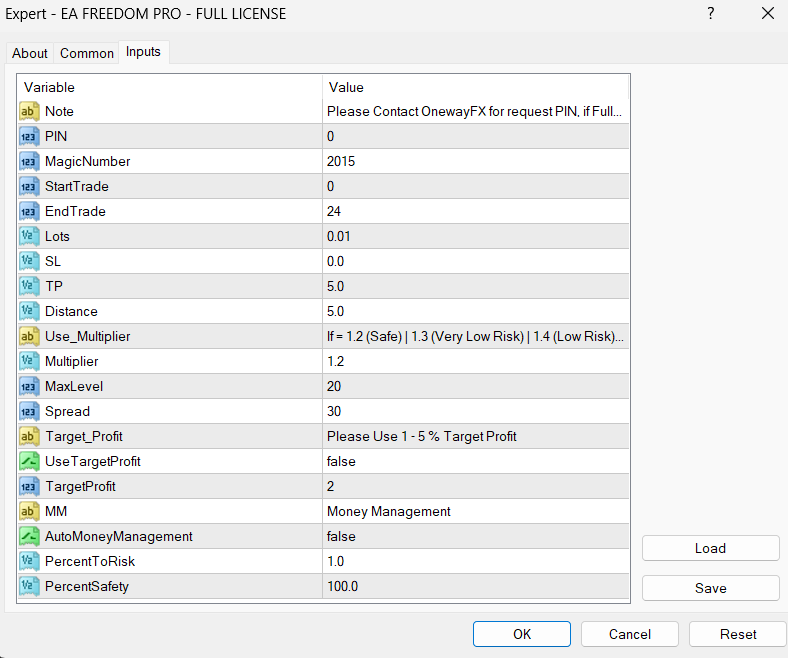Click the Use_Multiplier risk description value
The width and height of the screenshot is (788, 658).
[x=475, y=336]
